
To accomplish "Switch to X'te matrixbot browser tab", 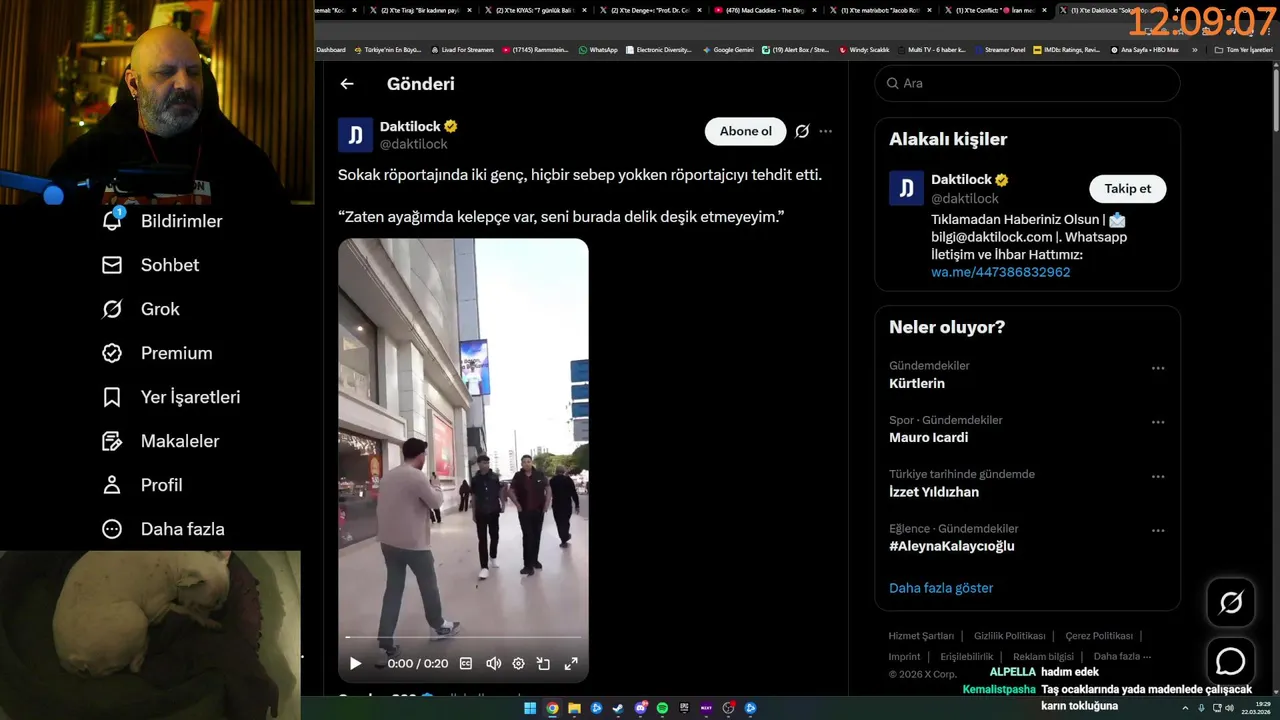I will (x=882, y=10).
